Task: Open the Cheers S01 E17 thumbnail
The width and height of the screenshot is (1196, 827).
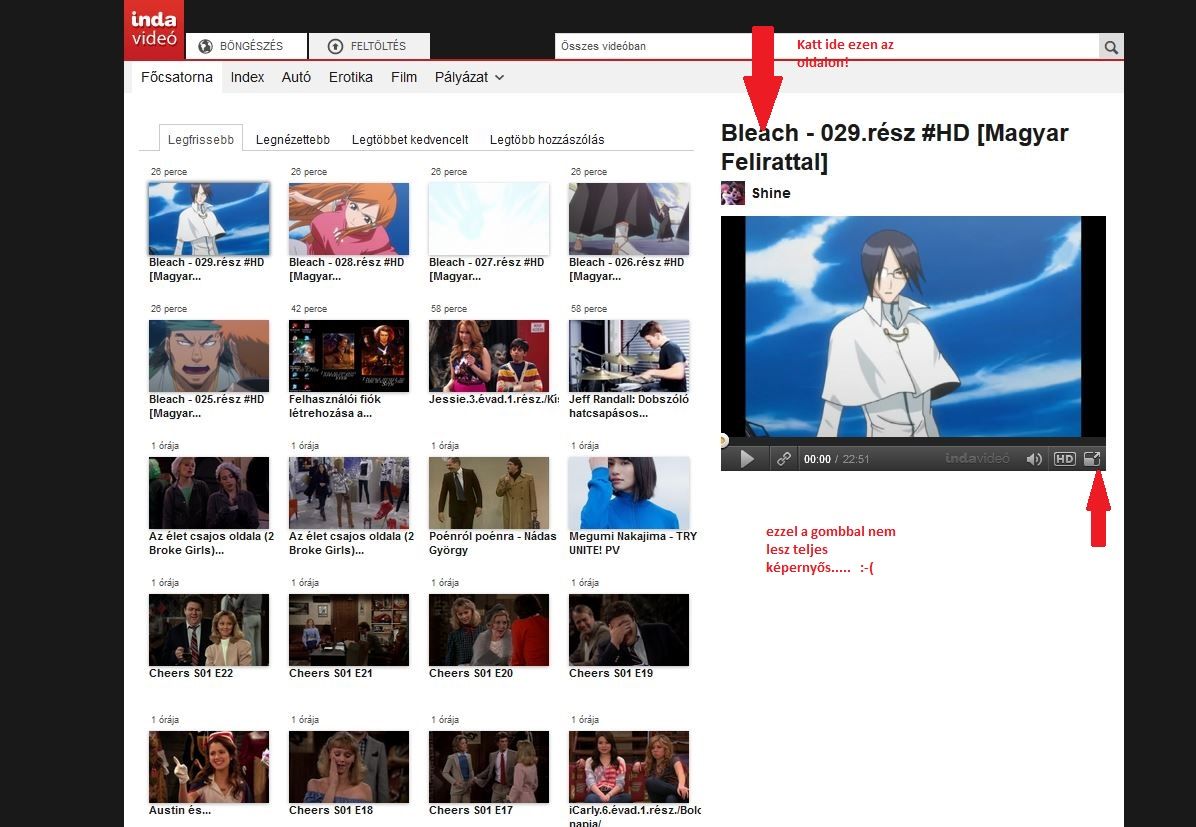Action: [x=489, y=767]
